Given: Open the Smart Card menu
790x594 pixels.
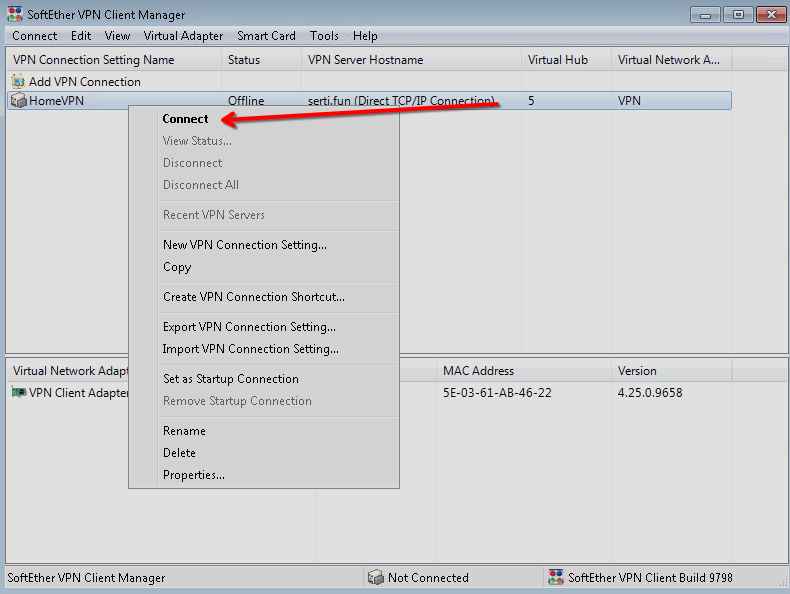Looking at the screenshot, I should pyautogui.click(x=266, y=36).
